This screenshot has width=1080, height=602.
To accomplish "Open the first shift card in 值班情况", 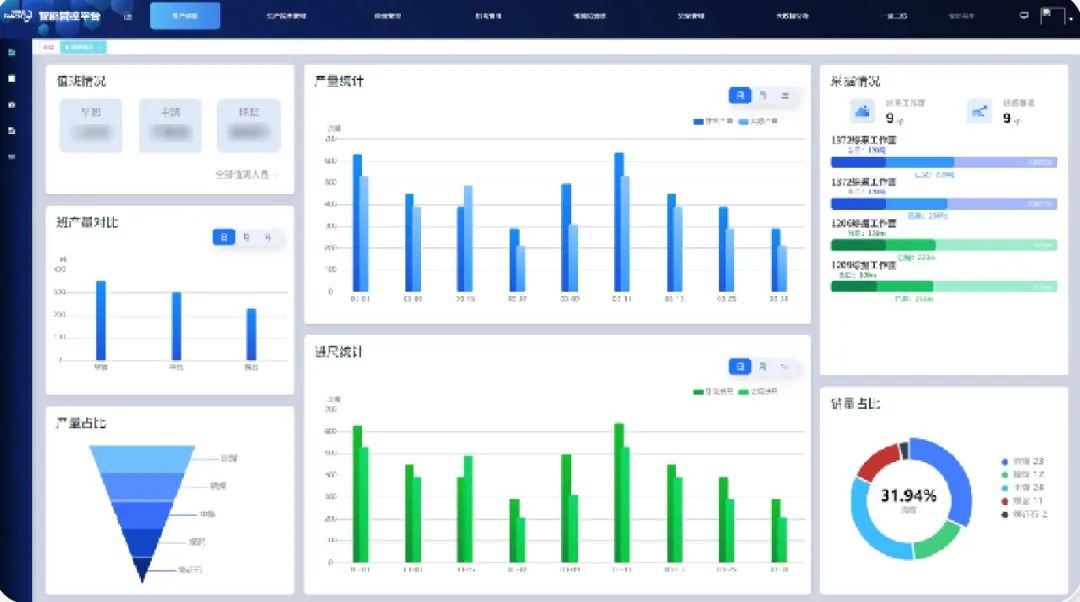I will pos(91,125).
